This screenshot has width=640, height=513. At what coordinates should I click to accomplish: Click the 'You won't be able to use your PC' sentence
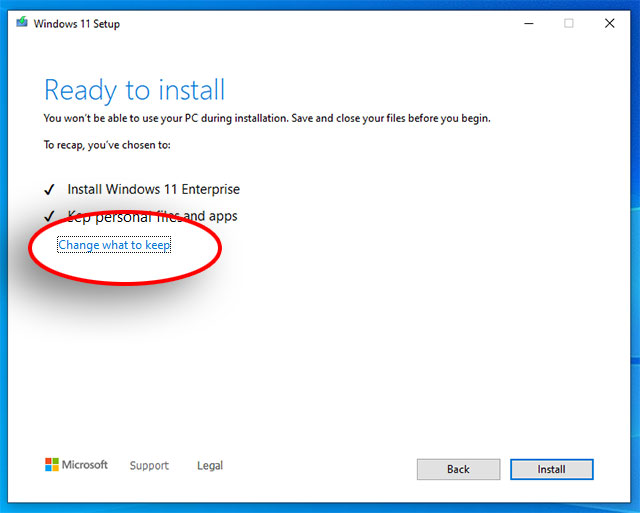pos(267,118)
